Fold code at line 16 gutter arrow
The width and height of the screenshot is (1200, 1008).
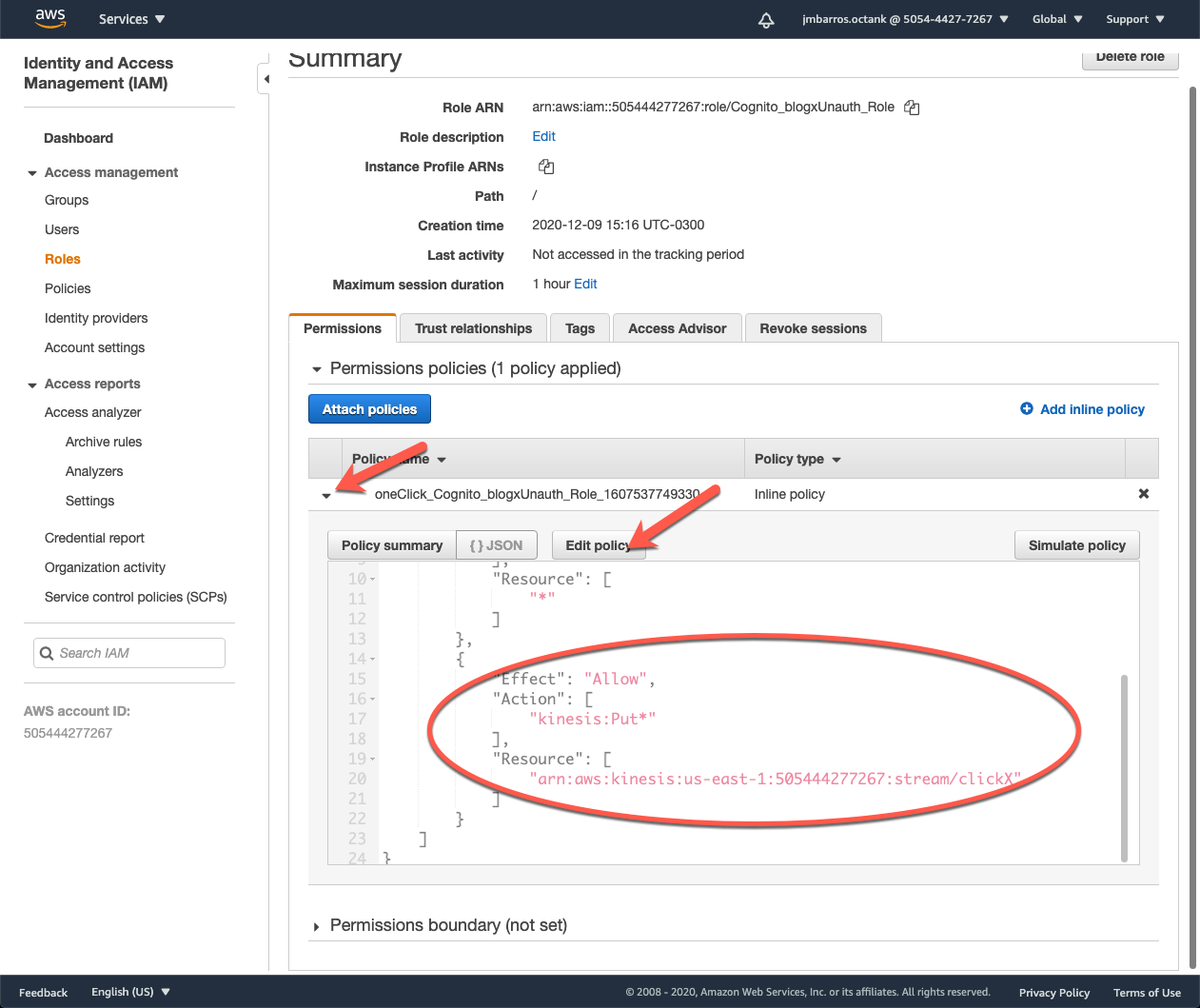tap(373, 700)
